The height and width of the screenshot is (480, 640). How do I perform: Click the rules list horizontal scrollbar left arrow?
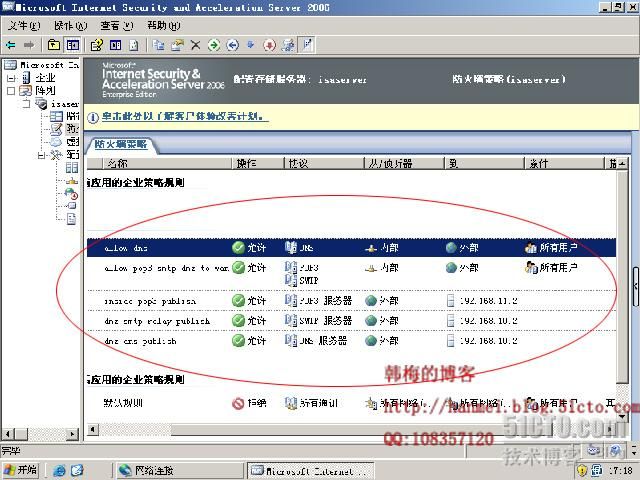click(x=93, y=429)
